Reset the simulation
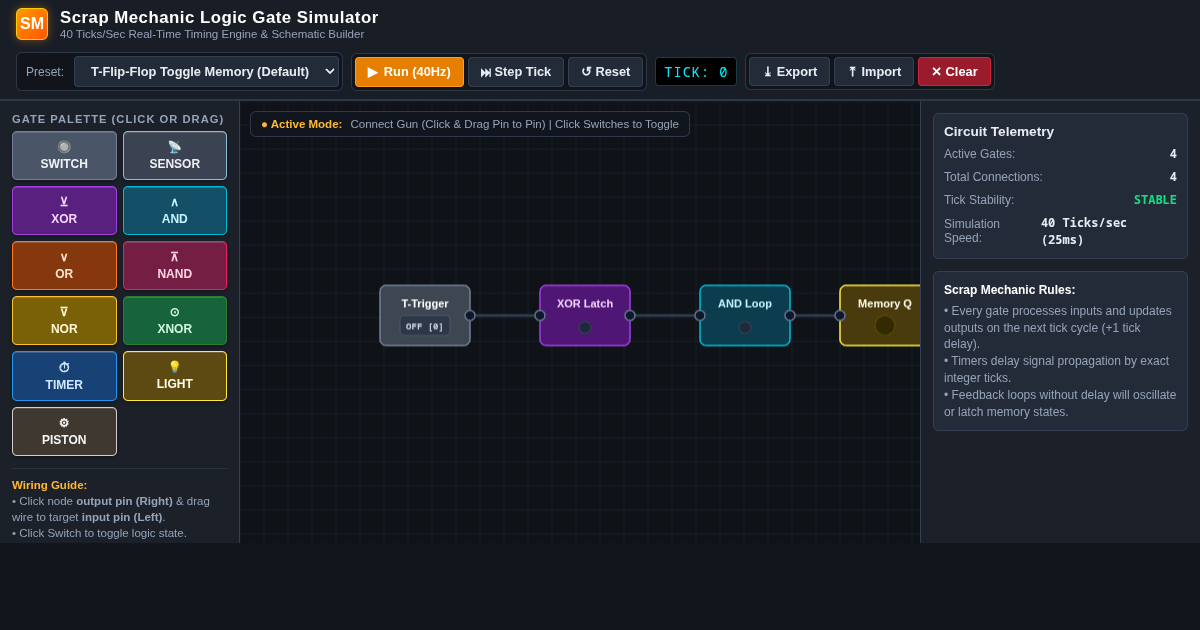Viewport: 1200px width, 630px height. 605,72
